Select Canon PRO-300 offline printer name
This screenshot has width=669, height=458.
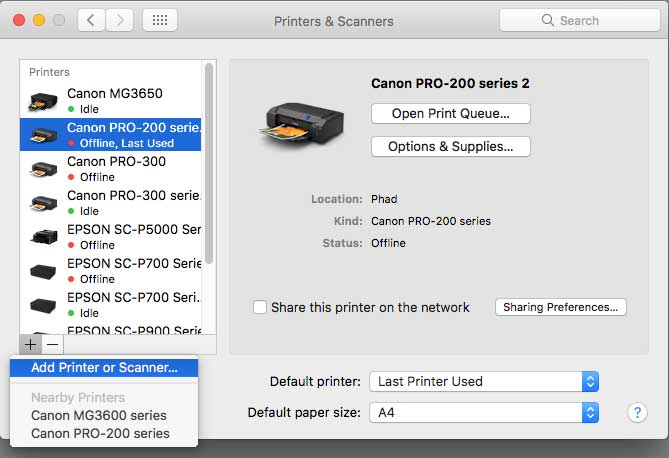pyautogui.click(x=116, y=161)
